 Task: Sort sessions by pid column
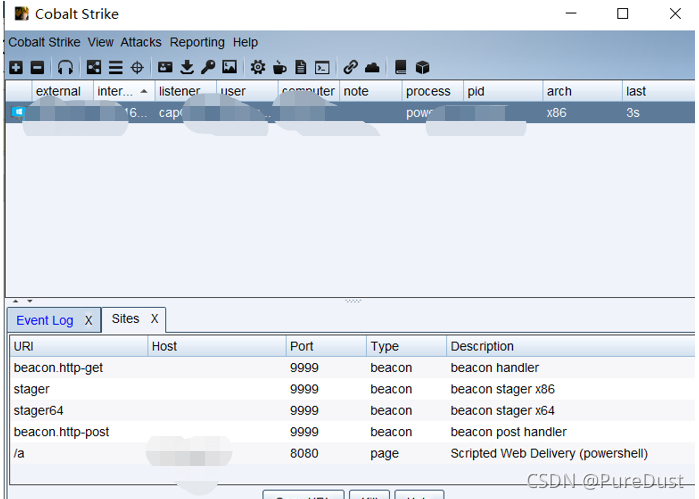pos(503,91)
